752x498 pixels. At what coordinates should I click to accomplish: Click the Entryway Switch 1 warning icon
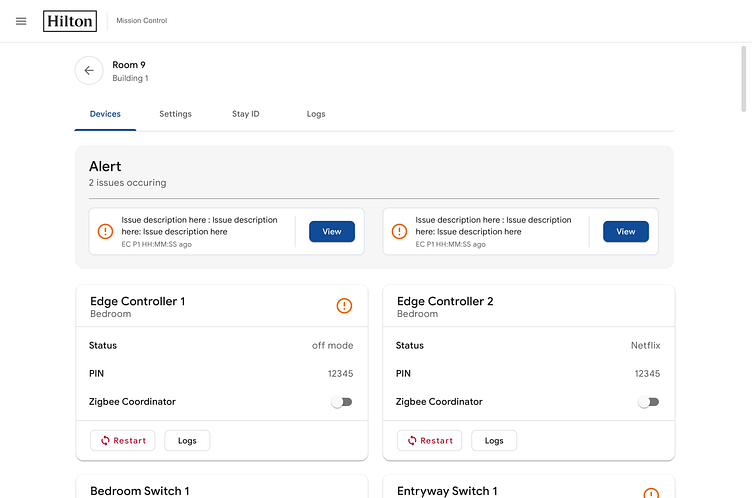point(651,493)
